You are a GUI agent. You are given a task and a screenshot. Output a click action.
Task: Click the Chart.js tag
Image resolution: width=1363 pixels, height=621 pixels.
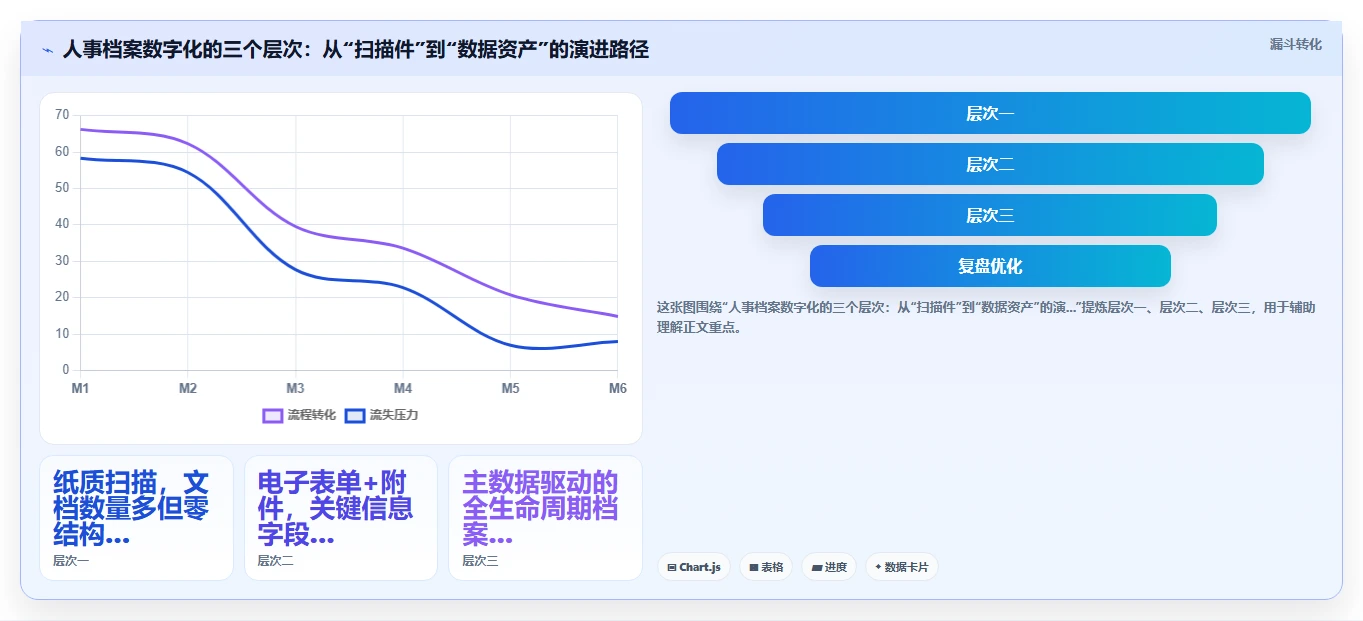pyautogui.click(x=694, y=567)
